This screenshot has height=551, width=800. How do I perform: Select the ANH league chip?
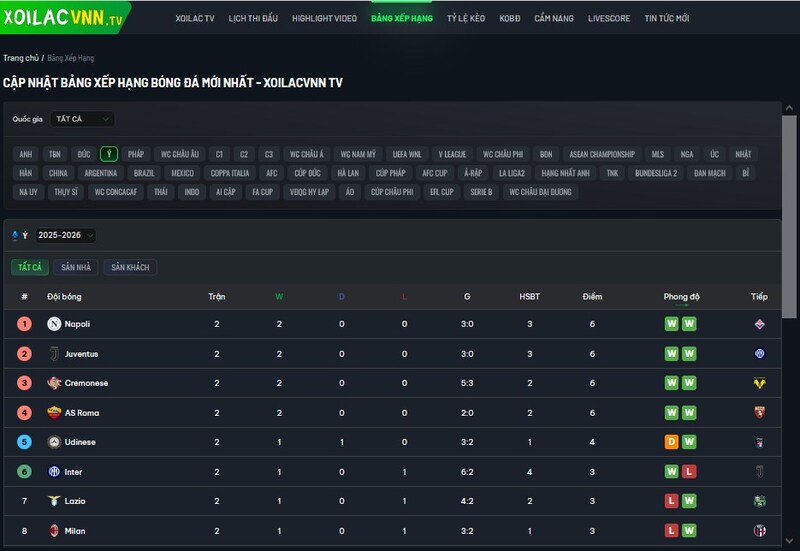(x=26, y=154)
